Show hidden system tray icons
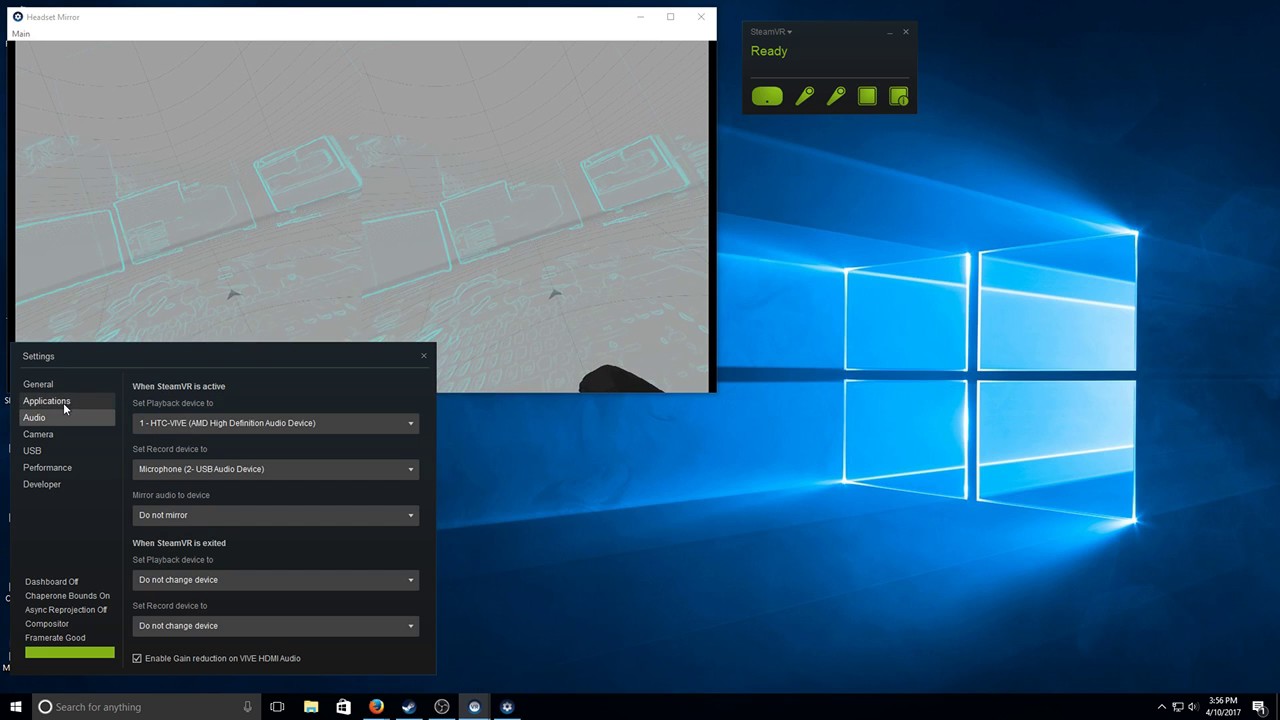The width and height of the screenshot is (1280, 720). pyautogui.click(x=1161, y=707)
